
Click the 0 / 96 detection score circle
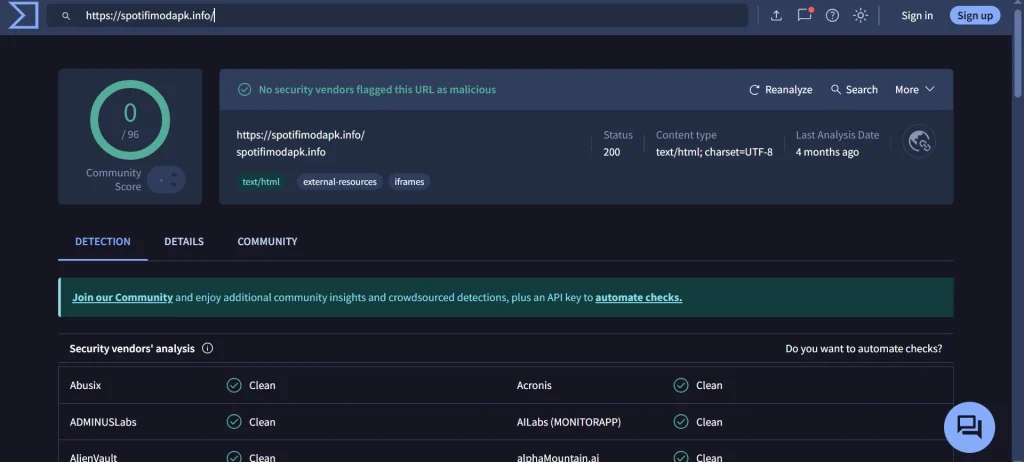tap(130, 120)
